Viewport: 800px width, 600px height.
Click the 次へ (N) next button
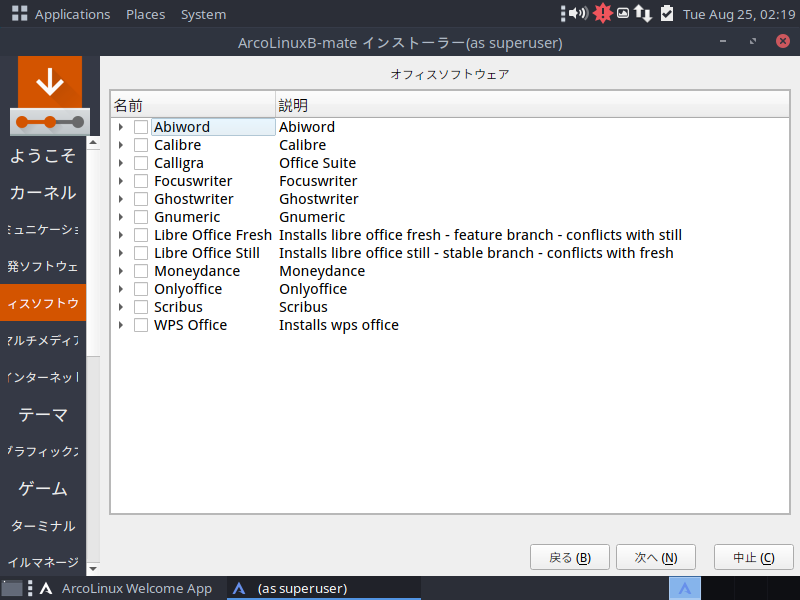tap(656, 557)
